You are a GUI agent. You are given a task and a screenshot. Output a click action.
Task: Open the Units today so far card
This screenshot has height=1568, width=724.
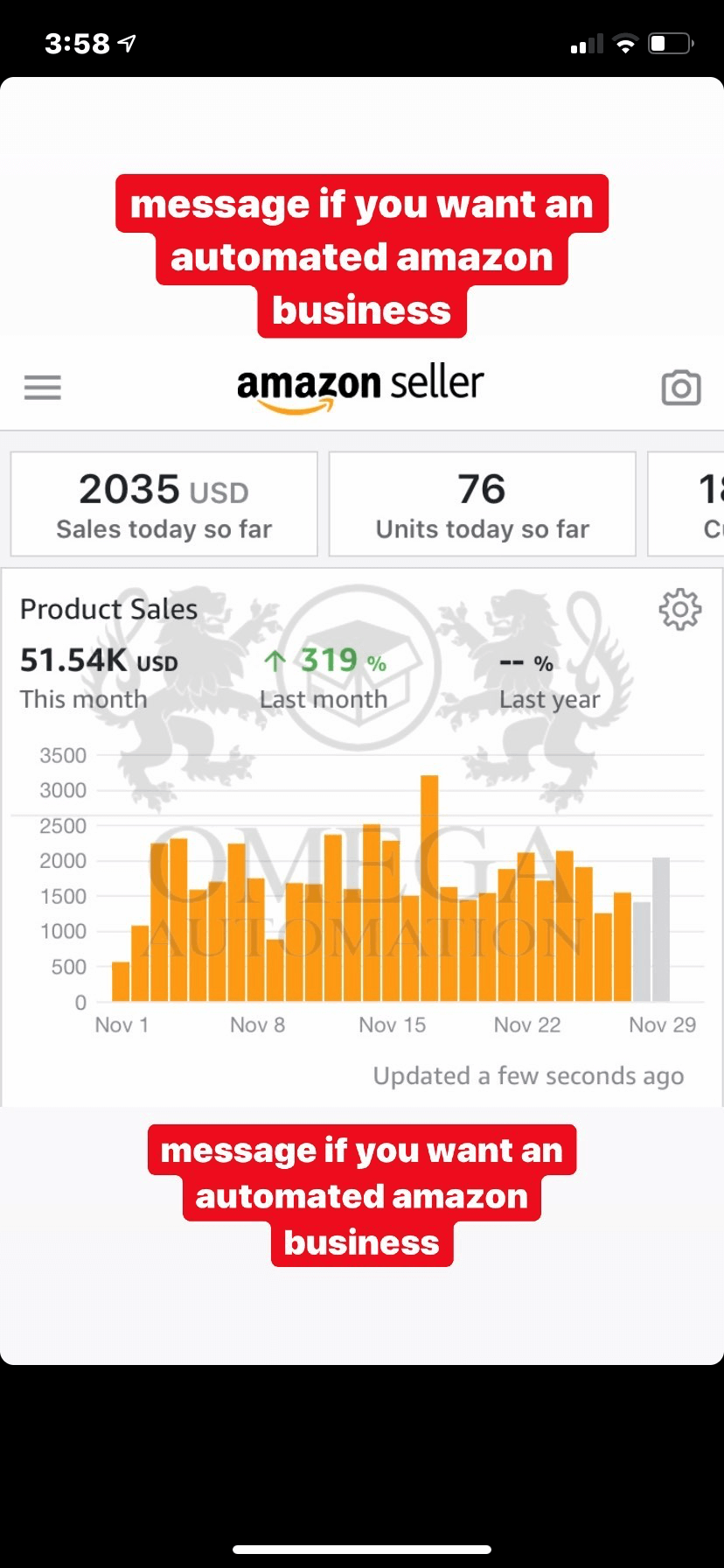tap(482, 504)
